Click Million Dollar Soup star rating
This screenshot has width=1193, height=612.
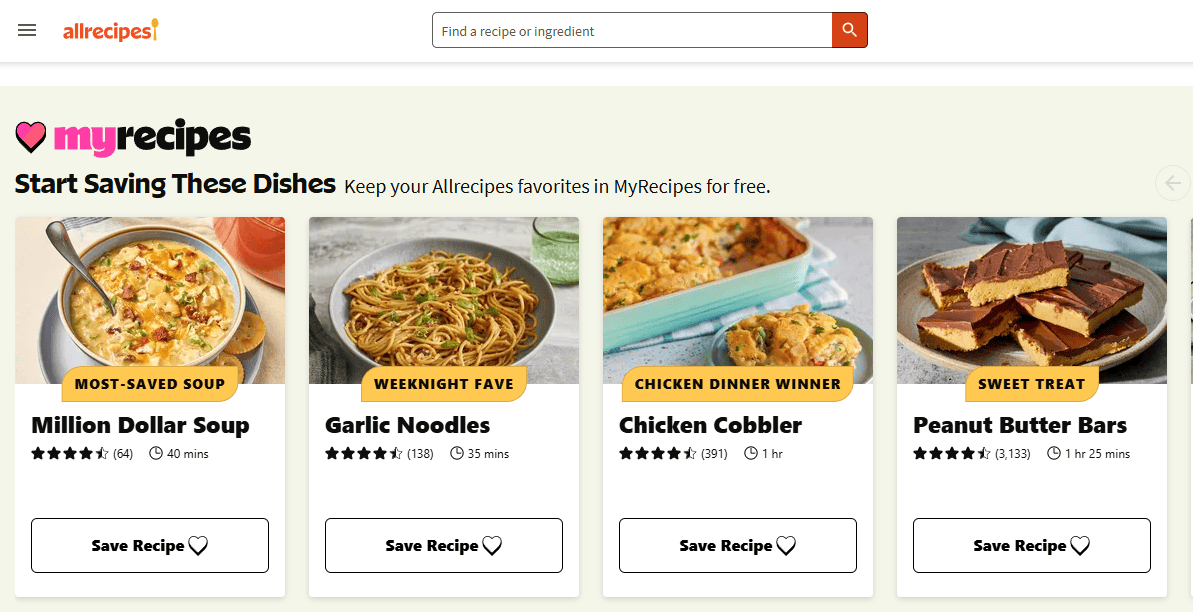tap(70, 454)
